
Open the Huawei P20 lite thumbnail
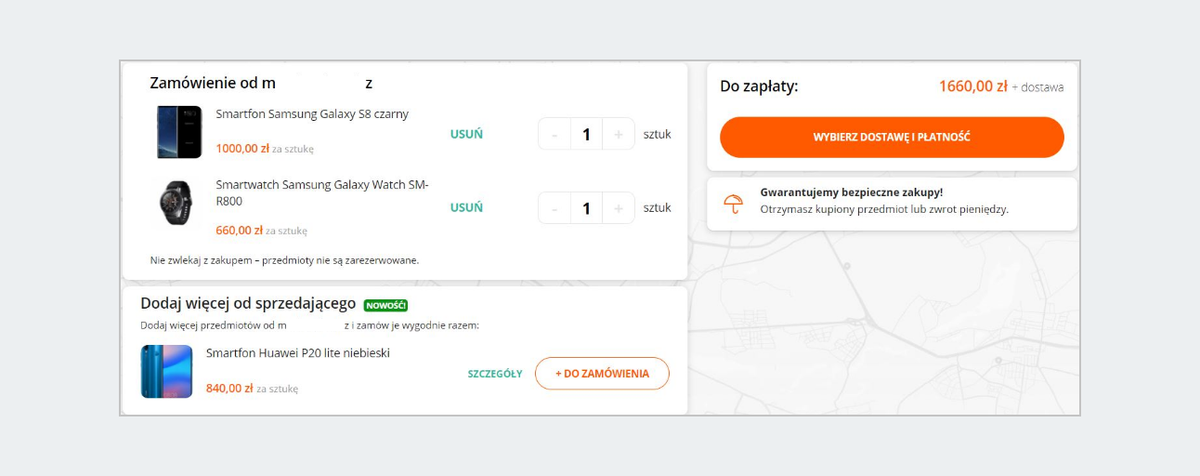(x=166, y=371)
